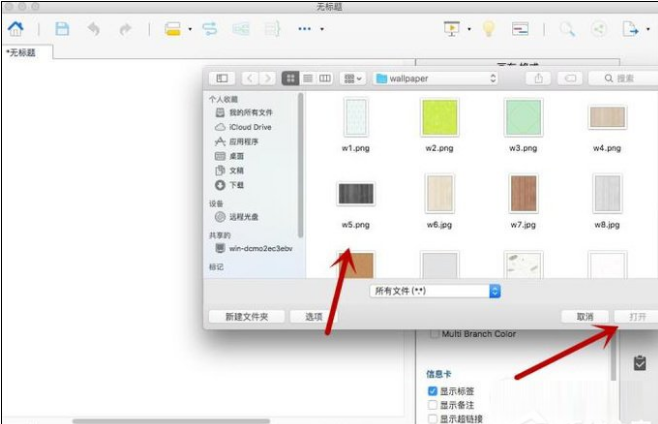
Task: Click the clipboard task icon in the side panel
Action: pos(640,363)
